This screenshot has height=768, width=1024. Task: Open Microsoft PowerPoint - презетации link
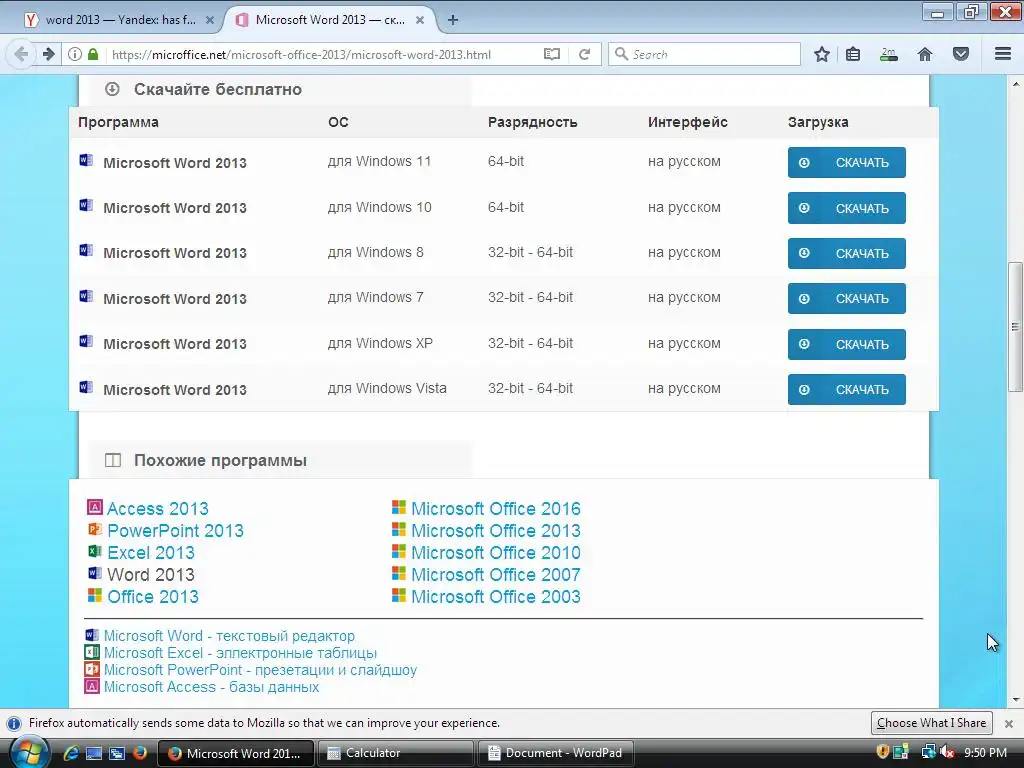click(x=260, y=669)
